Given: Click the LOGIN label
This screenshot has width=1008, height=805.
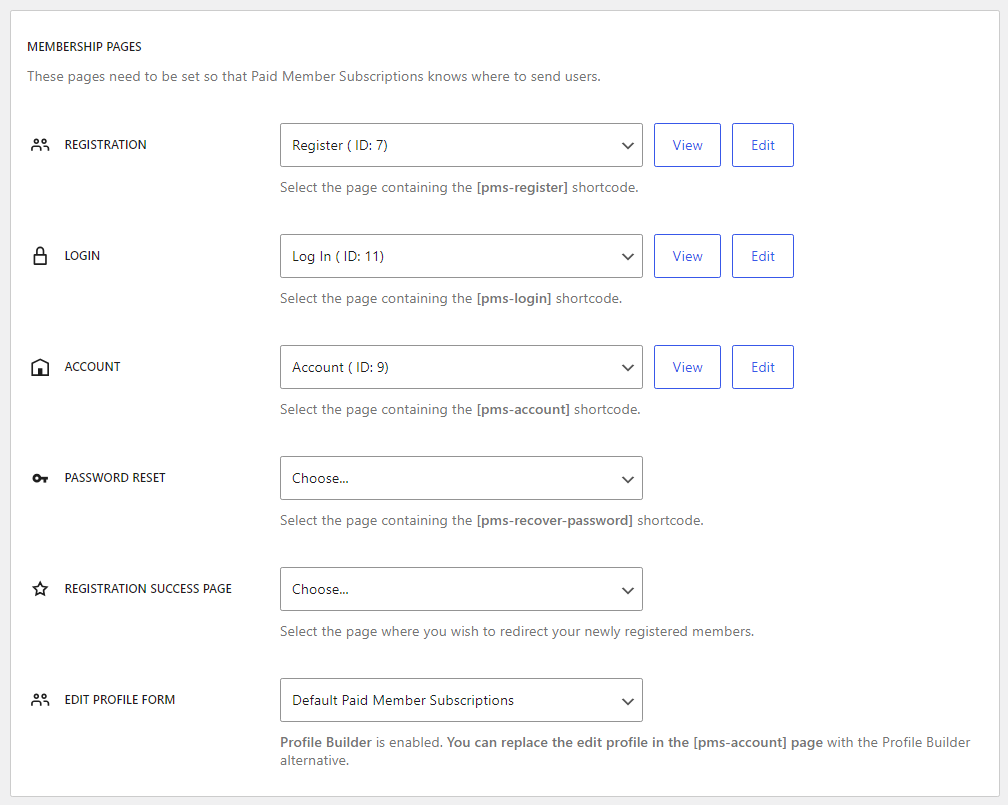Looking at the screenshot, I should coord(82,256).
